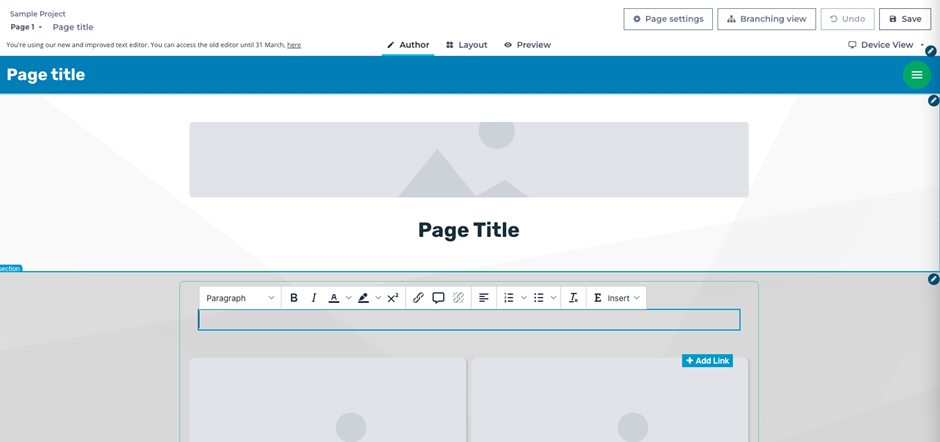Save the page

pyautogui.click(x=905, y=19)
